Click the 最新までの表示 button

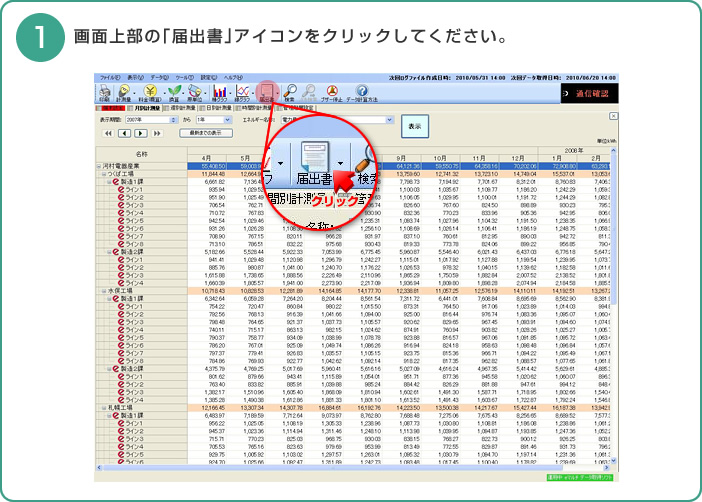(x=206, y=133)
